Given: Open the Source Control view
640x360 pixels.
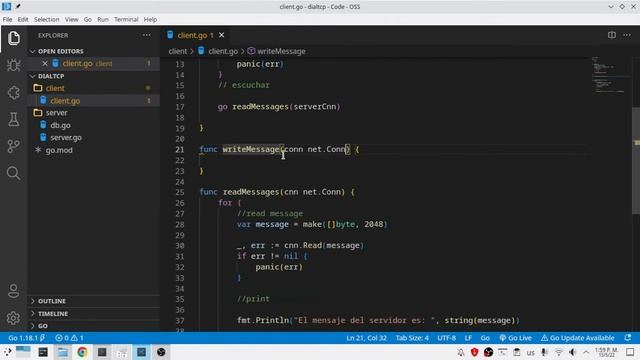Looking at the screenshot, I should click(x=13, y=146).
